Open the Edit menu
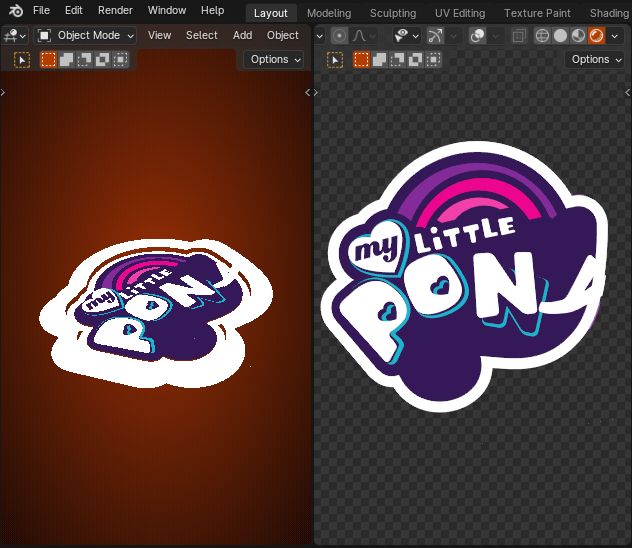Viewport: 632px width, 548px height. [73, 10]
